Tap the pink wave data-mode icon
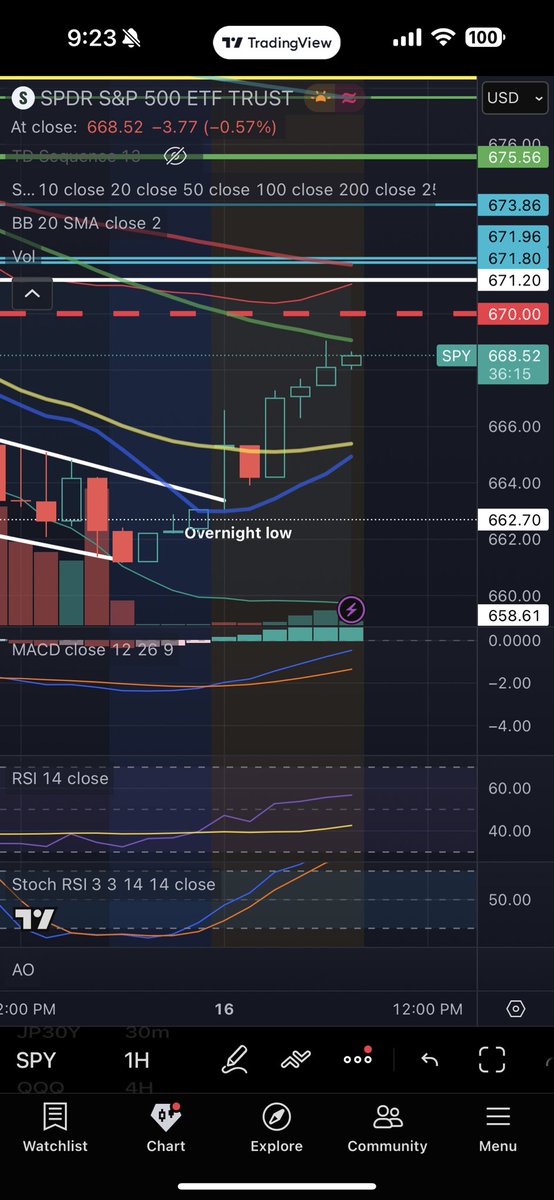The width and height of the screenshot is (554, 1200). [349, 98]
